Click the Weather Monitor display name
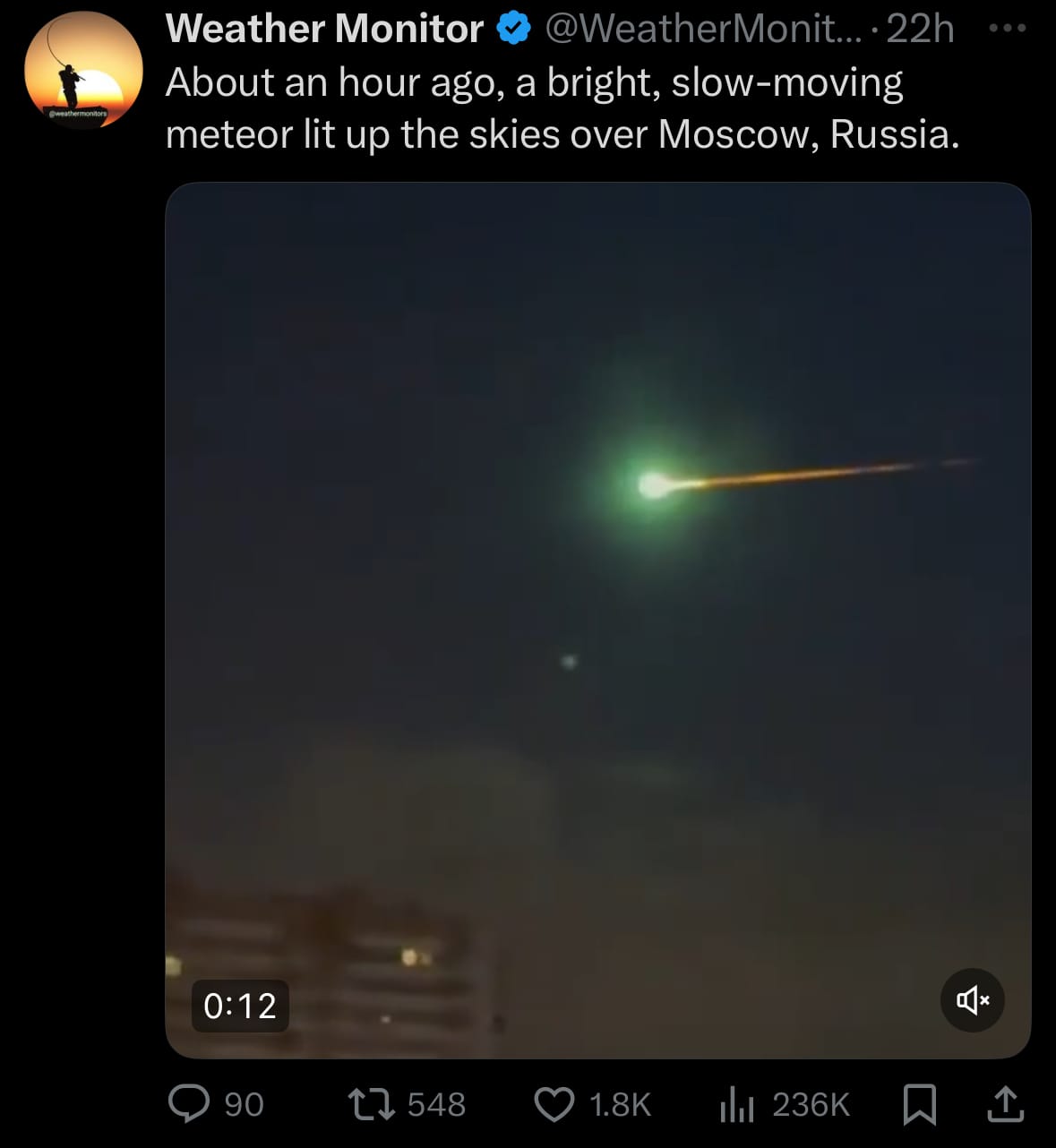This screenshot has width=1056, height=1148. (324, 29)
